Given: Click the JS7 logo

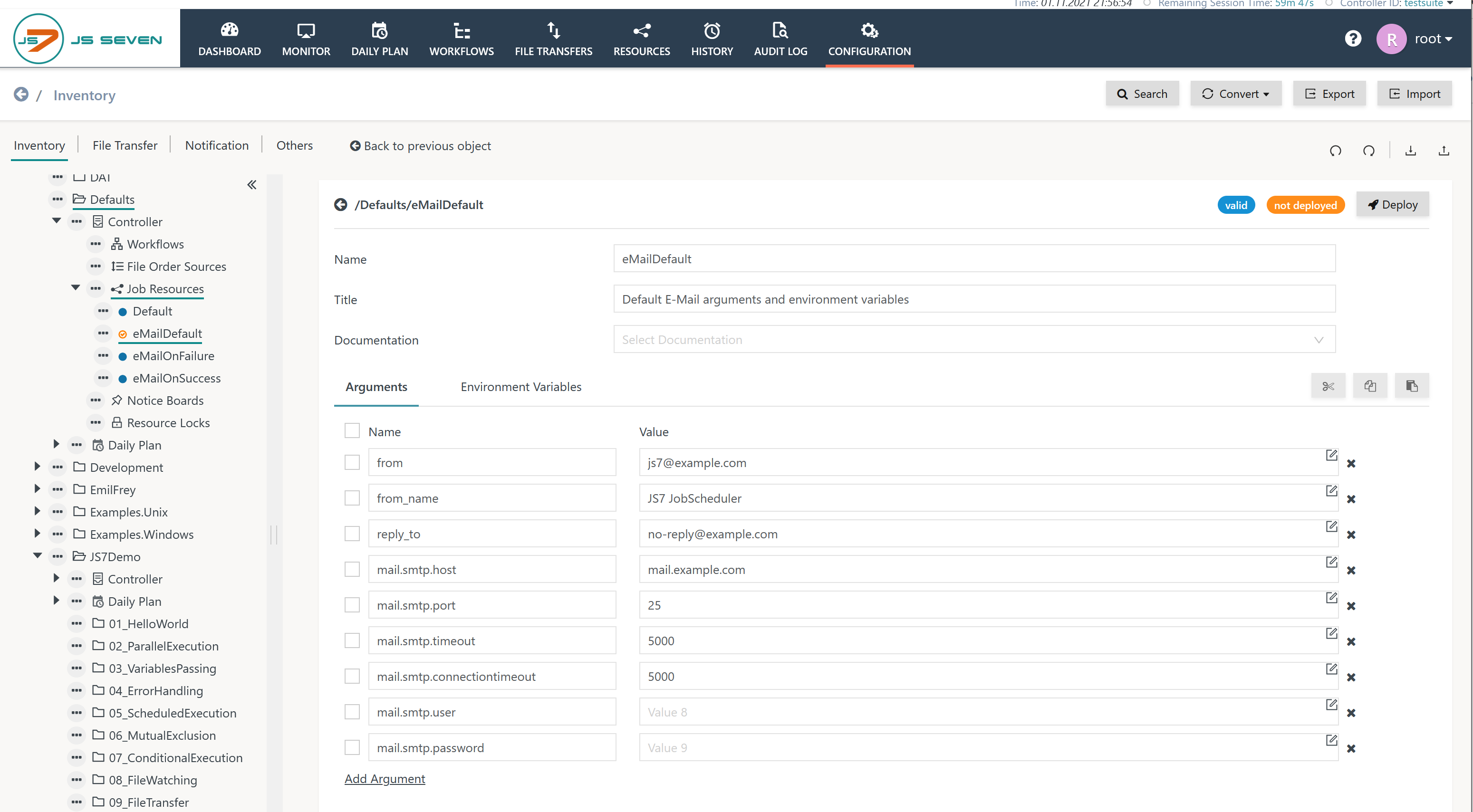Looking at the screenshot, I should point(88,39).
